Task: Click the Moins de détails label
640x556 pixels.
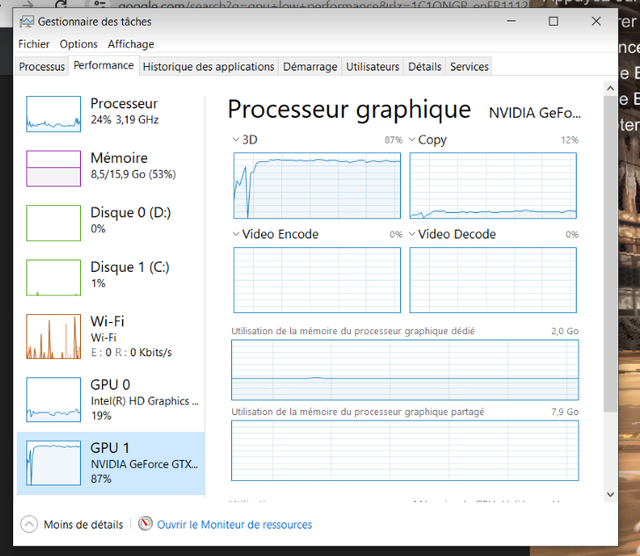Action: (83, 525)
